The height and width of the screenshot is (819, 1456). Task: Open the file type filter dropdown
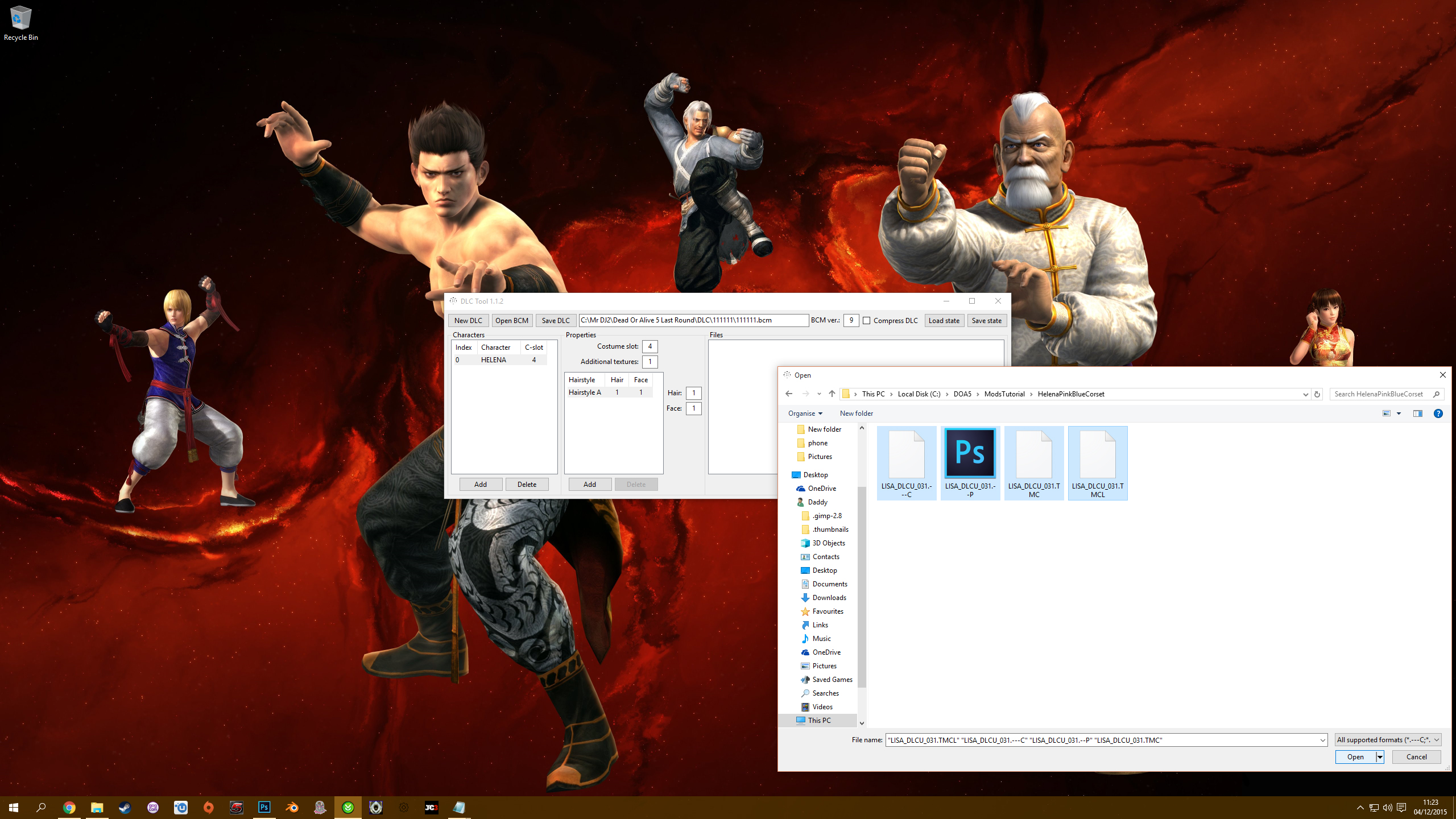(x=1387, y=740)
